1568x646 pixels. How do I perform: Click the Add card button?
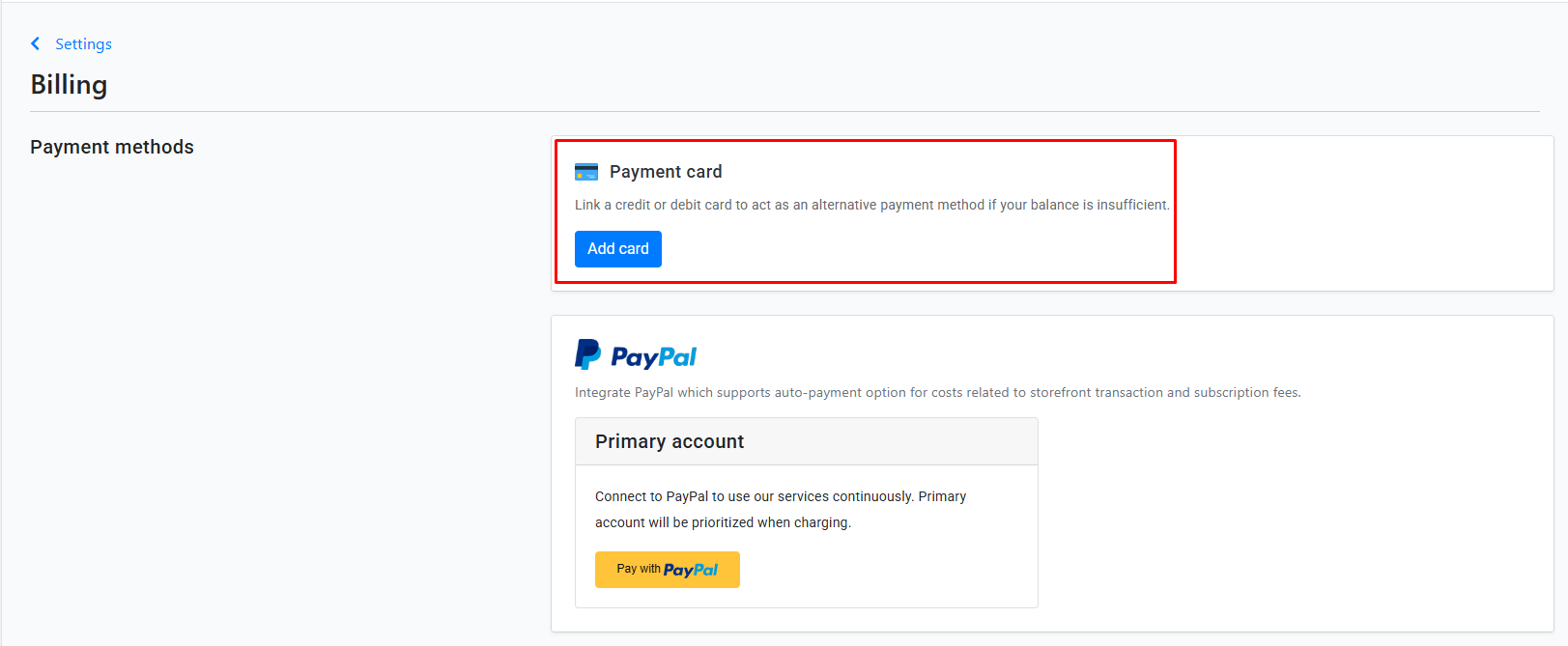pos(618,249)
